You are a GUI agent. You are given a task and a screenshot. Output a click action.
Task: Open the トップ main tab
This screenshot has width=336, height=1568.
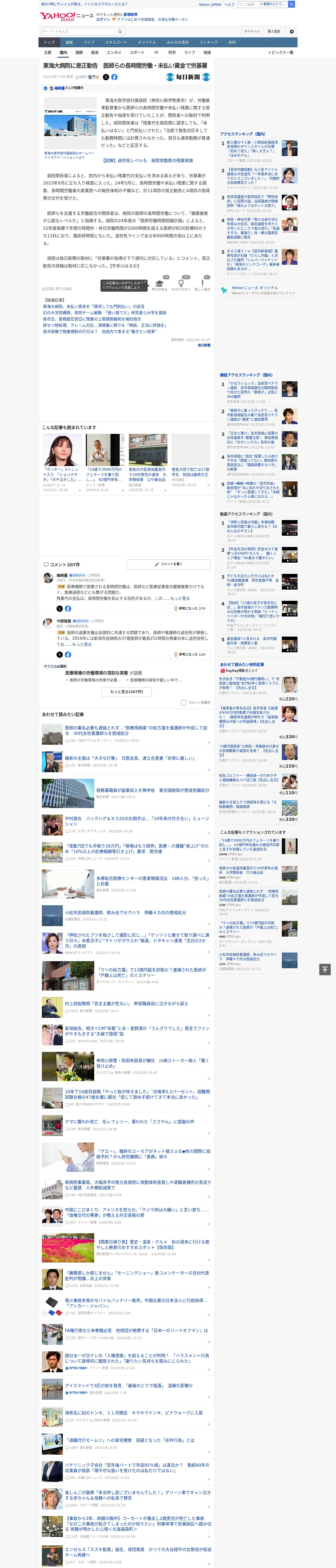pyautogui.click(x=49, y=43)
